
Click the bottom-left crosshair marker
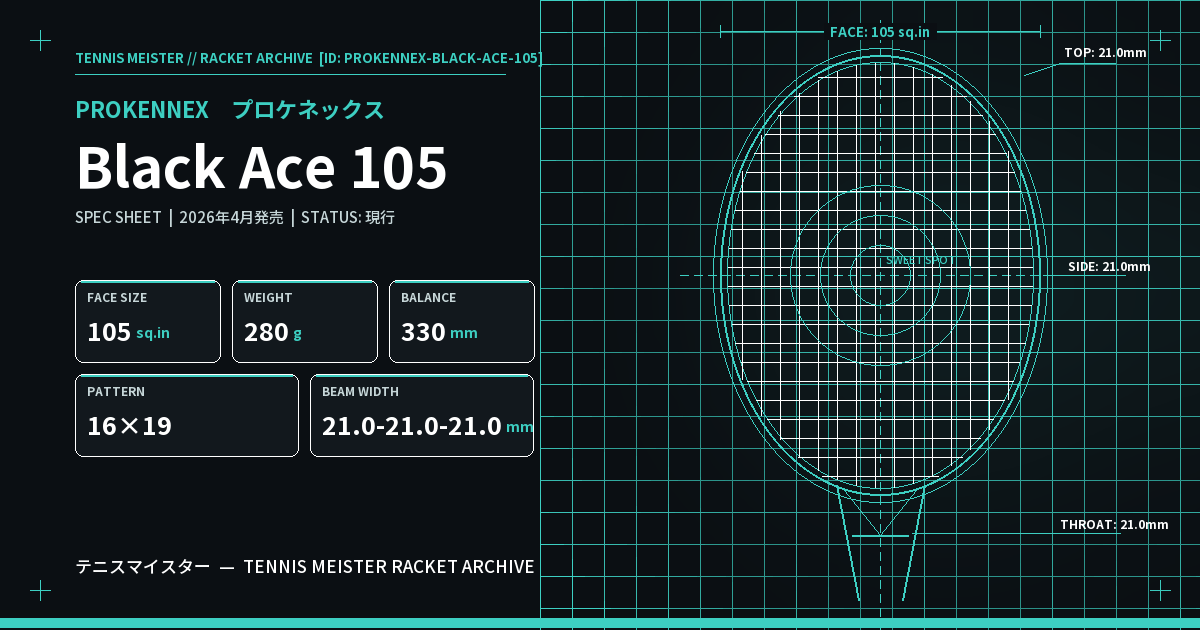[x=40, y=590]
